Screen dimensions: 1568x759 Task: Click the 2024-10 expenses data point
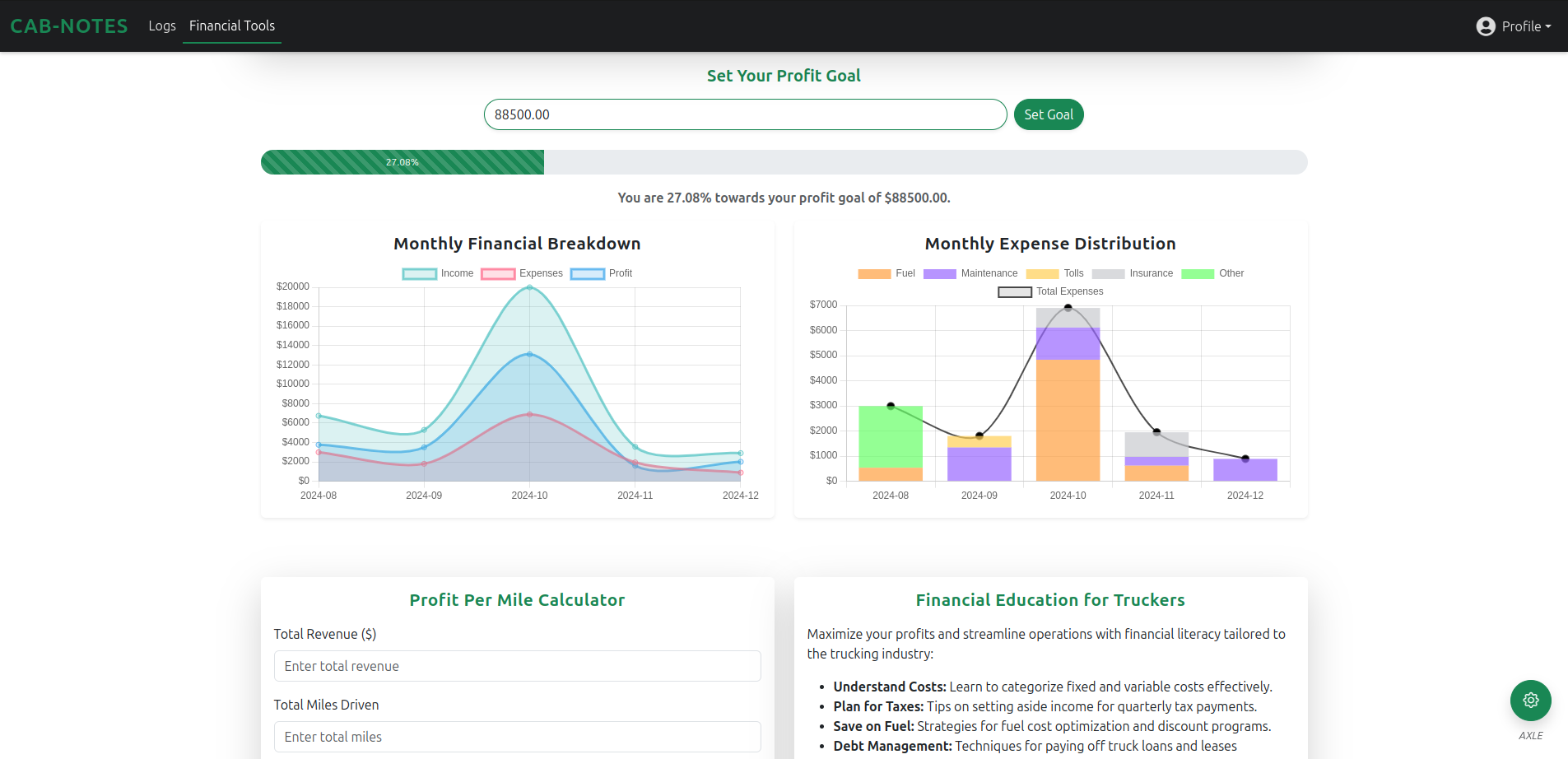coord(529,414)
